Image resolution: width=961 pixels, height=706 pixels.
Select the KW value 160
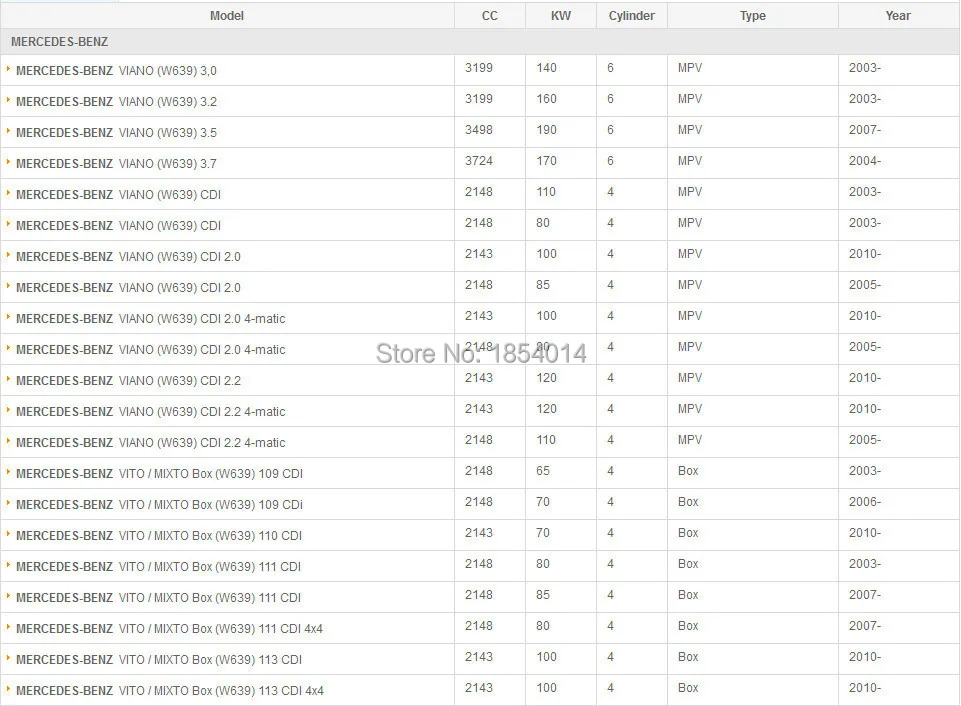[x=547, y=99]
